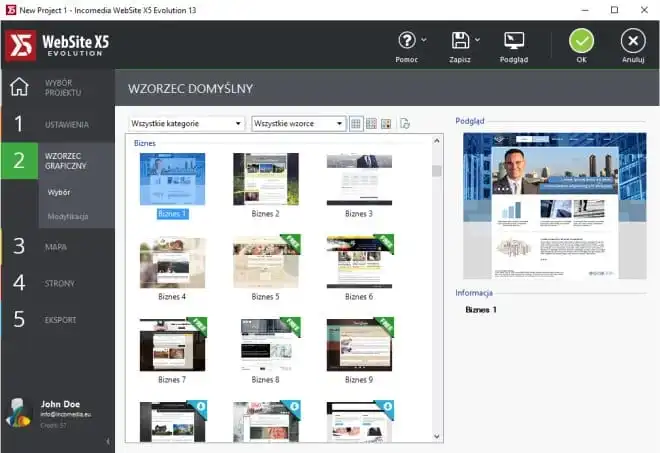Click the Anuluj cancel icon

pyautogui.click(x=632, y=41)
